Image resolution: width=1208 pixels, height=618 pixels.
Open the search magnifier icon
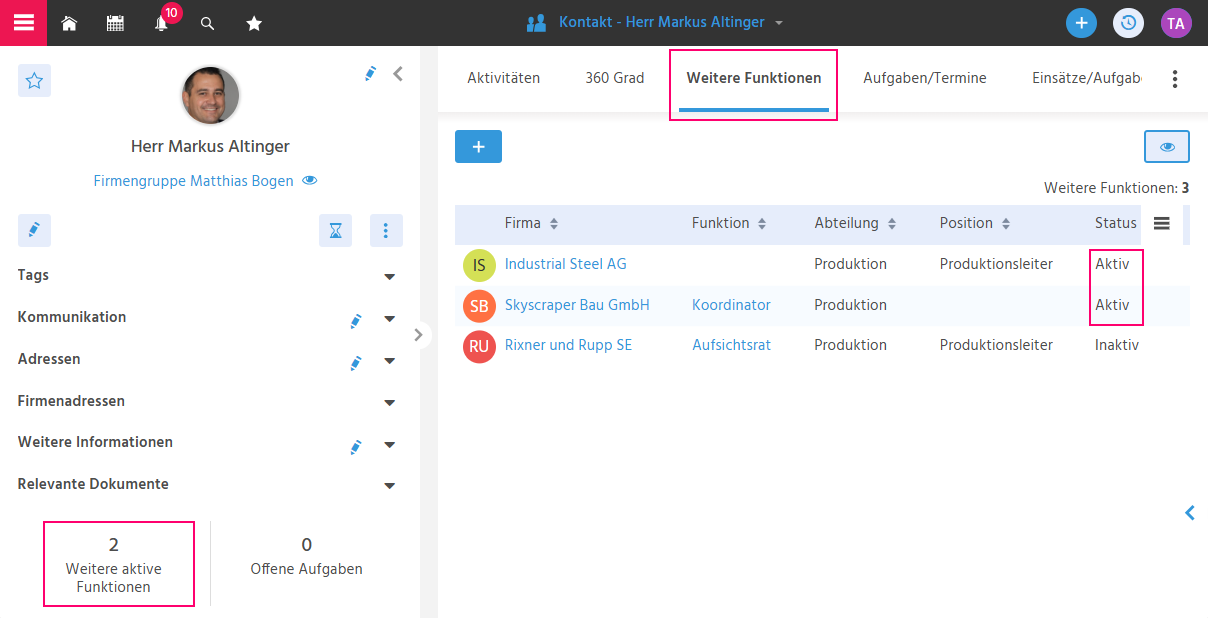[x=208, y=23]
